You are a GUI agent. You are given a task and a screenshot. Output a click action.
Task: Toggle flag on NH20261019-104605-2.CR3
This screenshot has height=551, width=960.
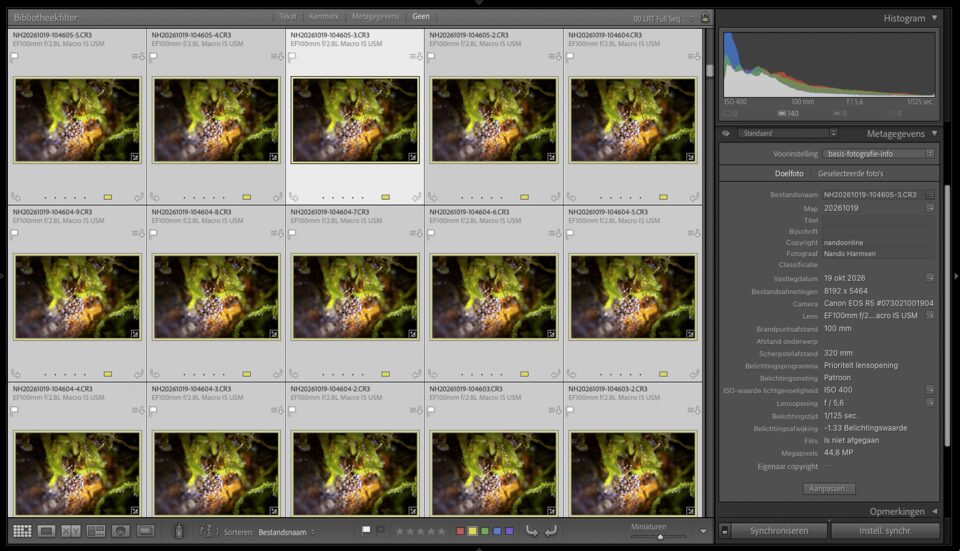coord(431,56)
